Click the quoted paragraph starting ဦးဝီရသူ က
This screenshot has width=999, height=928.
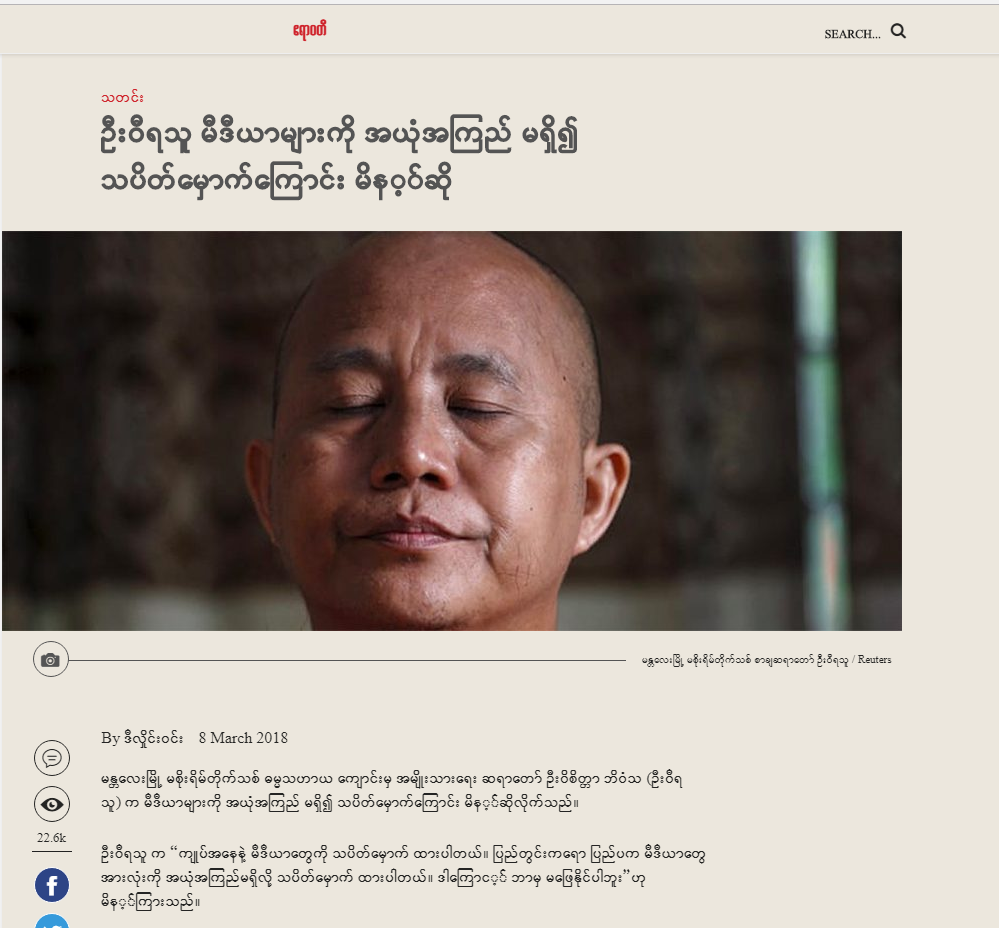coord(403,878)
